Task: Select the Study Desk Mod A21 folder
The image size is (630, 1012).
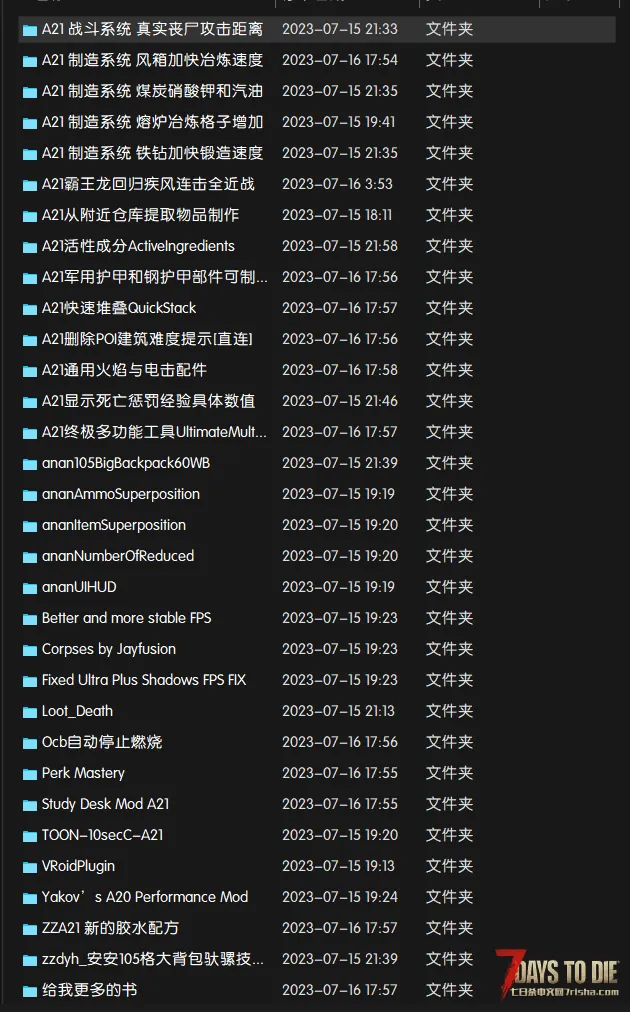Action: tap(105, 804)
